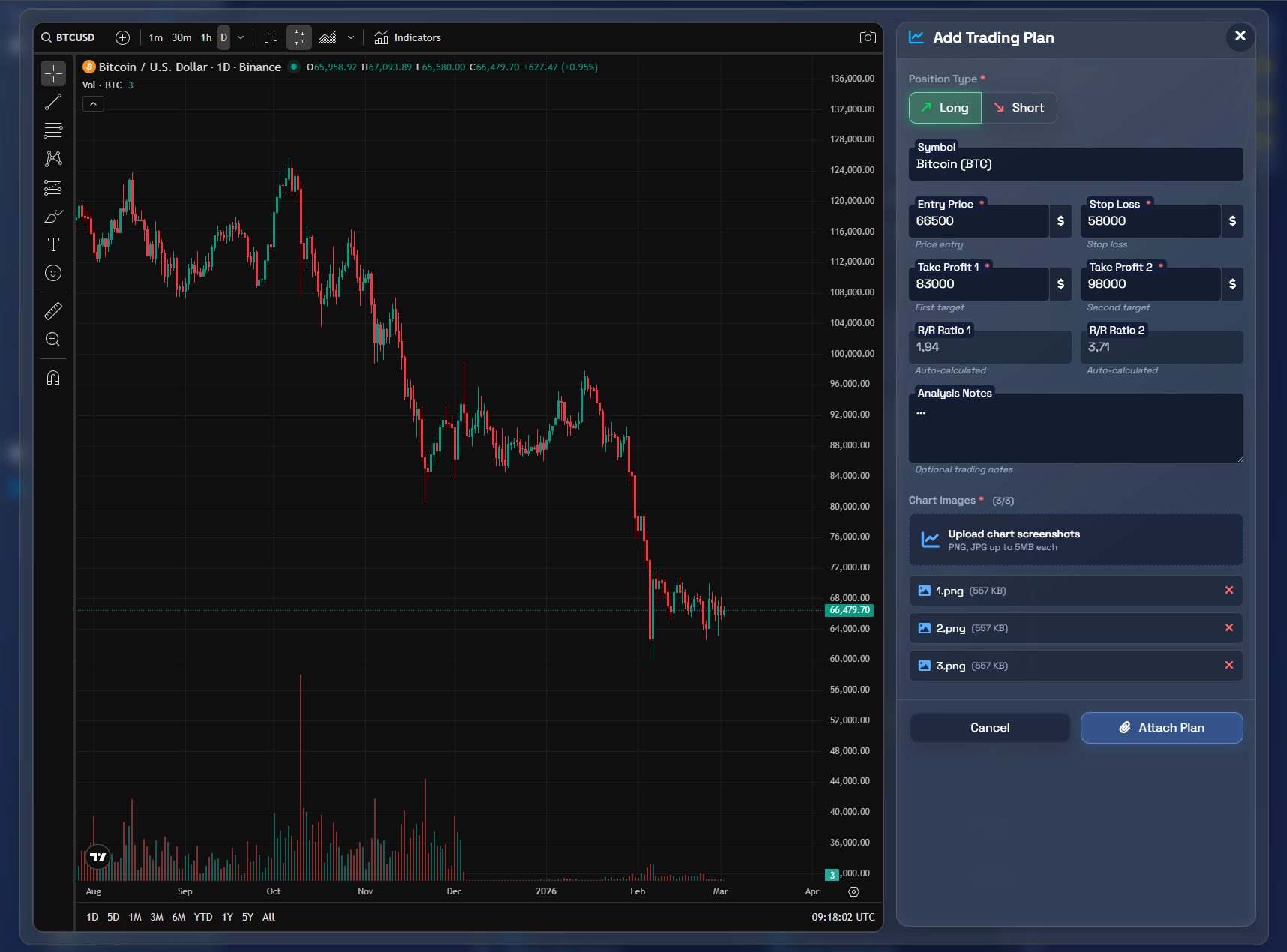Select the YTD range tab

point(202,917)
